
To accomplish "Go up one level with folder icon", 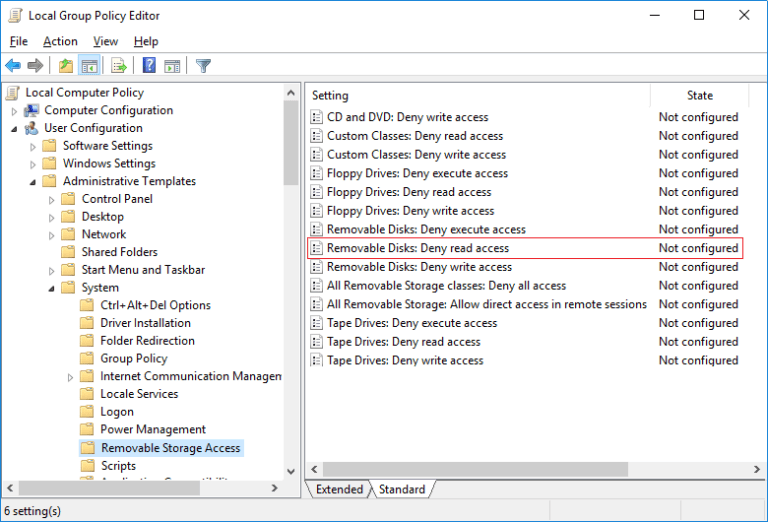I will point(65,66).
